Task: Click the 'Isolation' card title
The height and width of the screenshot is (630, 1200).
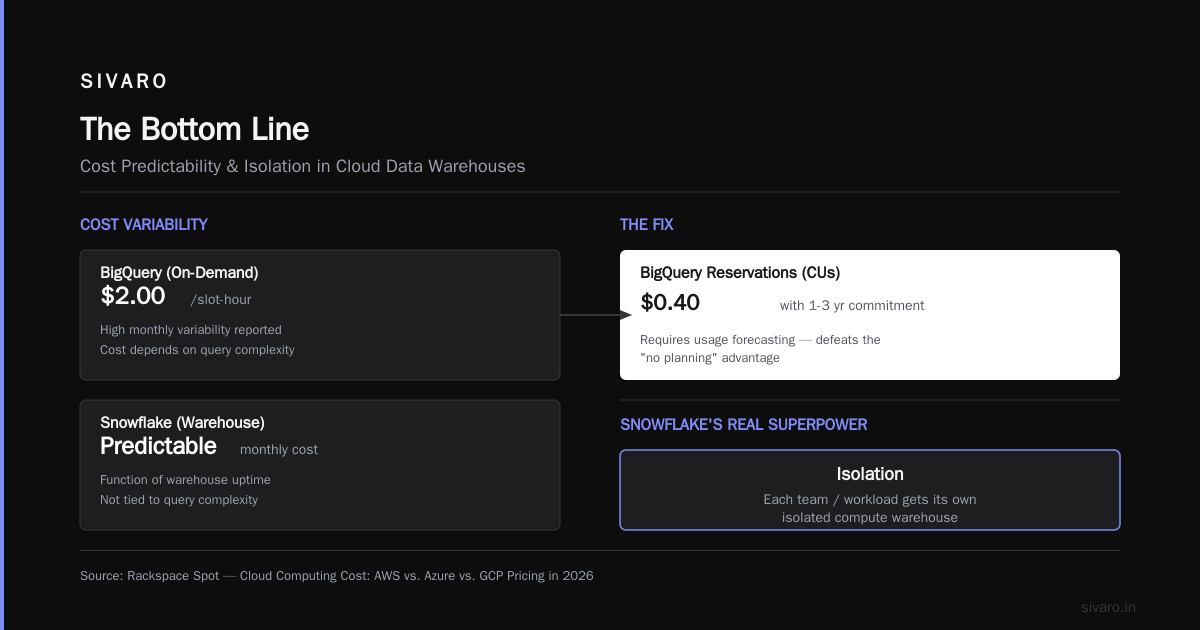Action: (870, 474)
